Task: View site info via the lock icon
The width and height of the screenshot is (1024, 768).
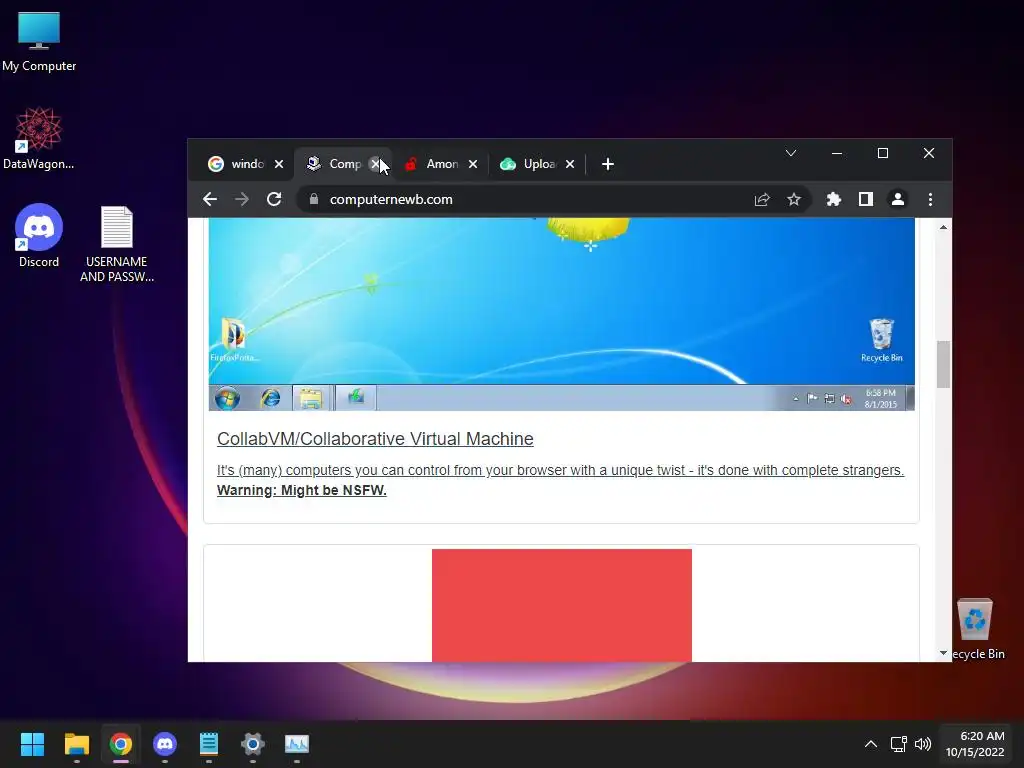Action: (x=314, y=199)
